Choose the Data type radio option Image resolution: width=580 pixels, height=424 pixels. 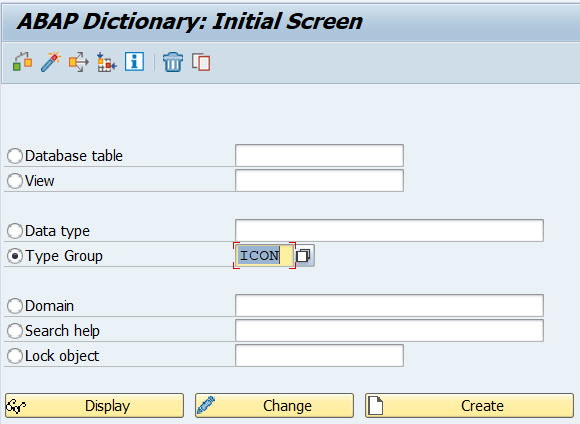click(15, 231)
